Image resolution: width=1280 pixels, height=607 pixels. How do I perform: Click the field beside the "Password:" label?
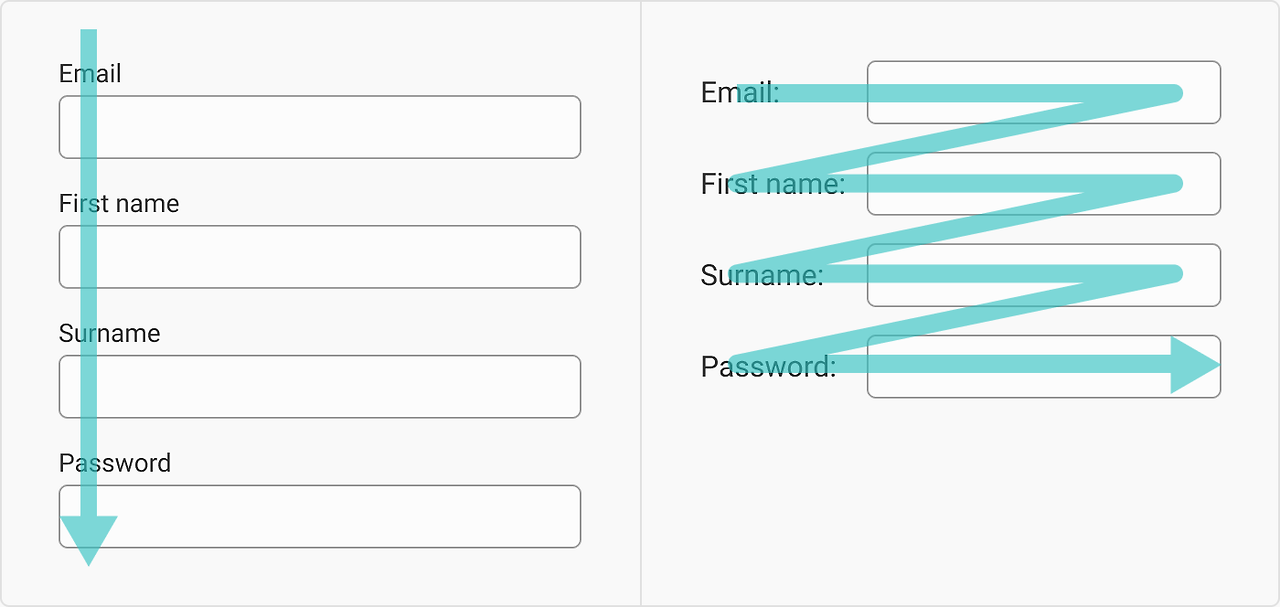point(1044,366)
